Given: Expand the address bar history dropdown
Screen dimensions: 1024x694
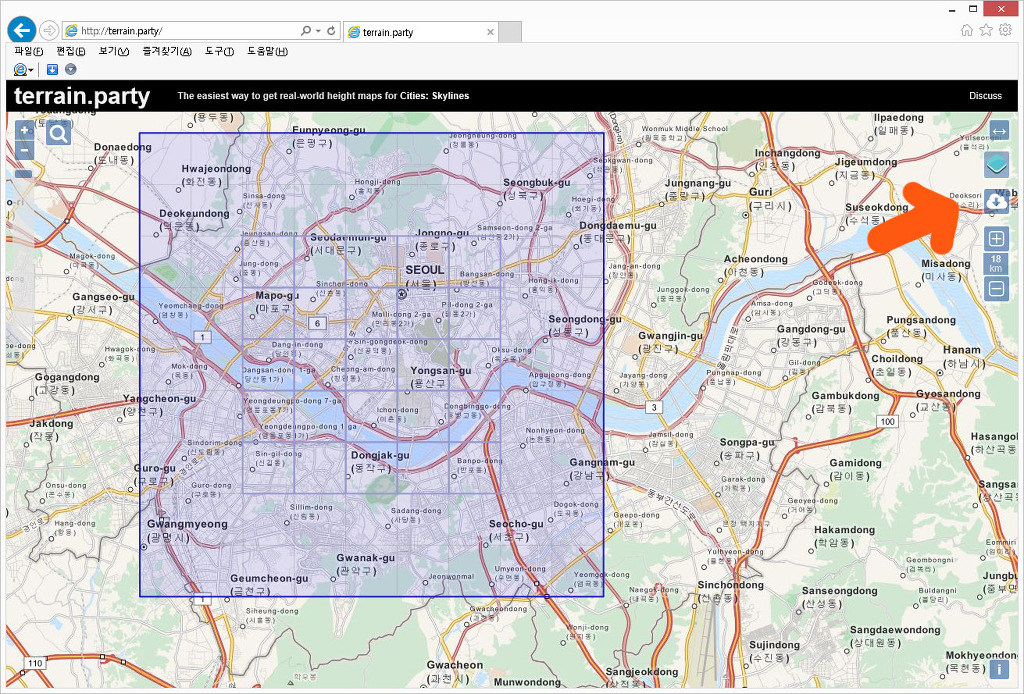Looking at the screenshot, I should 318,31.
